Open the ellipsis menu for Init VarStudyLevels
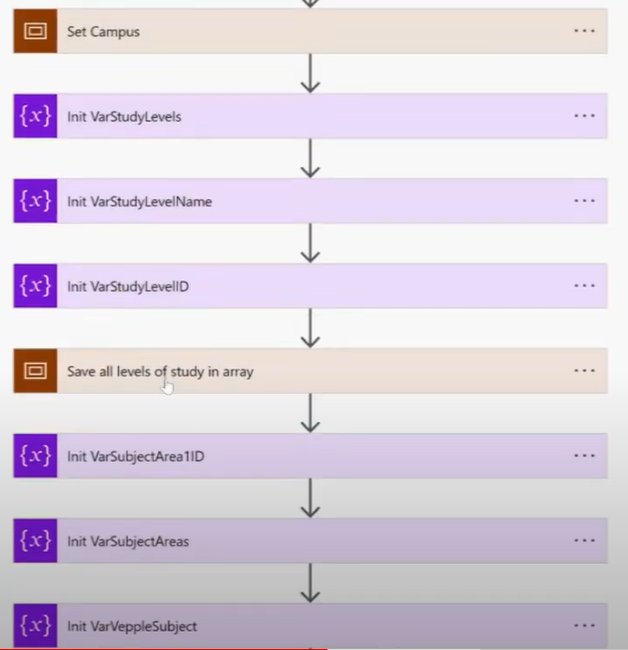 pos(584,116)
